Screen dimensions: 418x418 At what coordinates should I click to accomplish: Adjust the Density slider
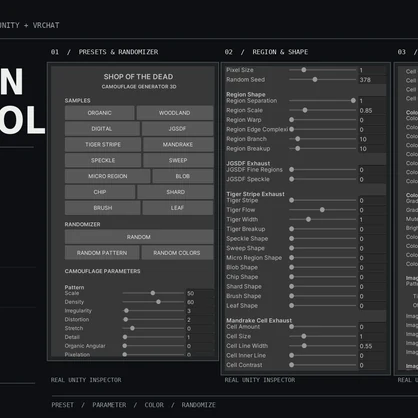(x=153, y=302)
